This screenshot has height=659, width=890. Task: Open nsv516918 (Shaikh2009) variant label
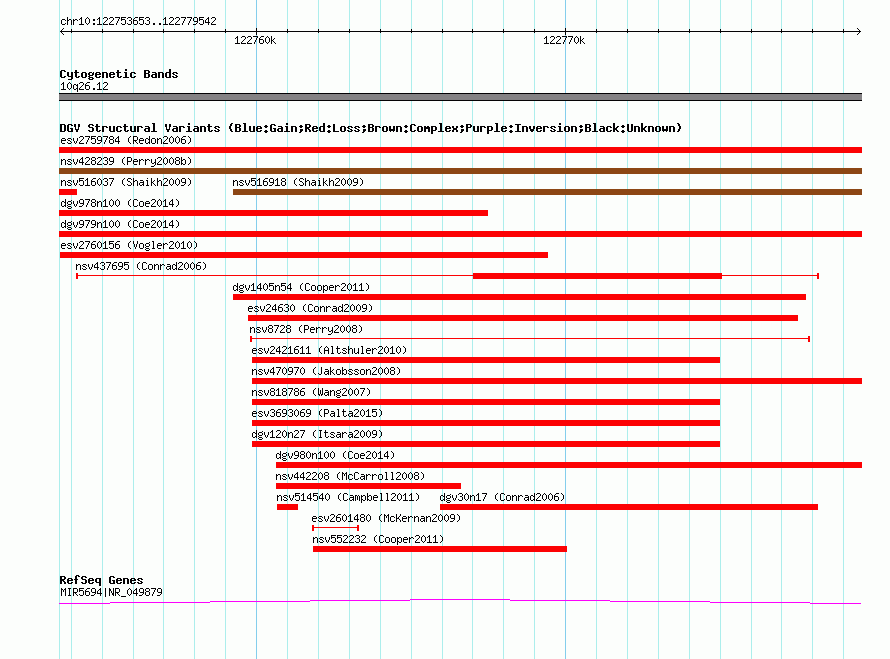[x=298, y=182]
